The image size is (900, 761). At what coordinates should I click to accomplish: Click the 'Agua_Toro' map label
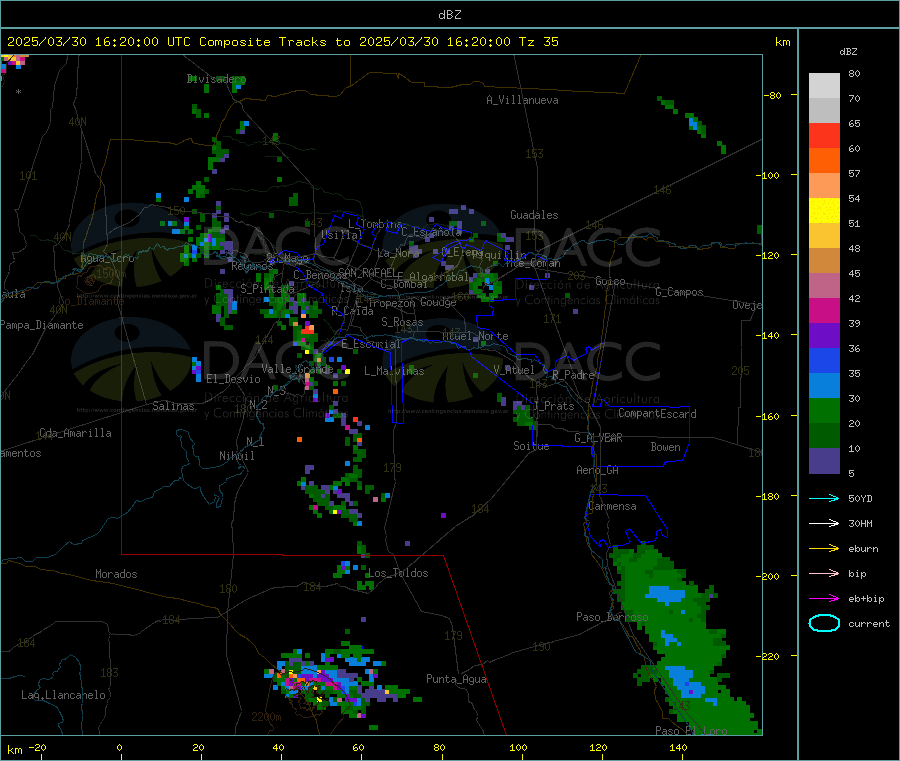(107, 258)
